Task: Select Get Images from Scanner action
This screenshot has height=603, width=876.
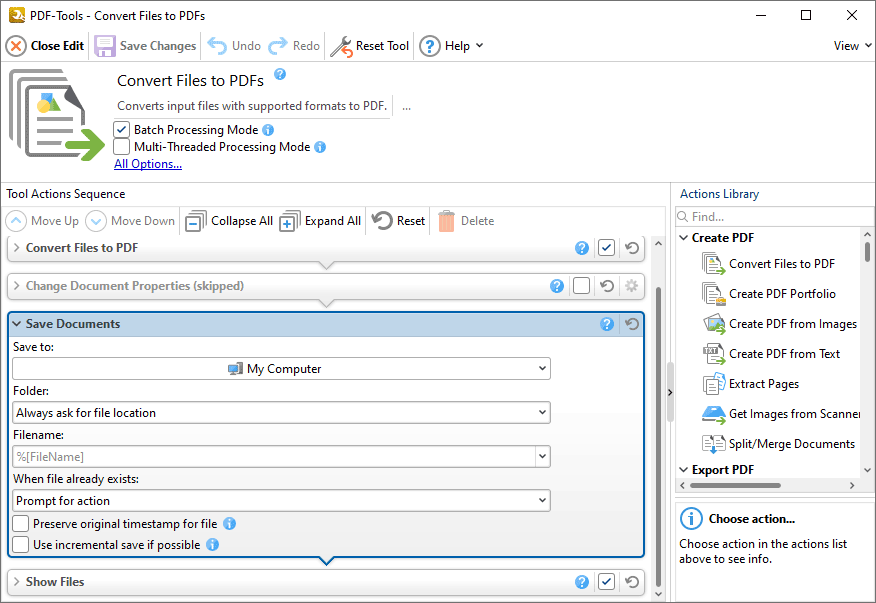Action: (781, 414)
